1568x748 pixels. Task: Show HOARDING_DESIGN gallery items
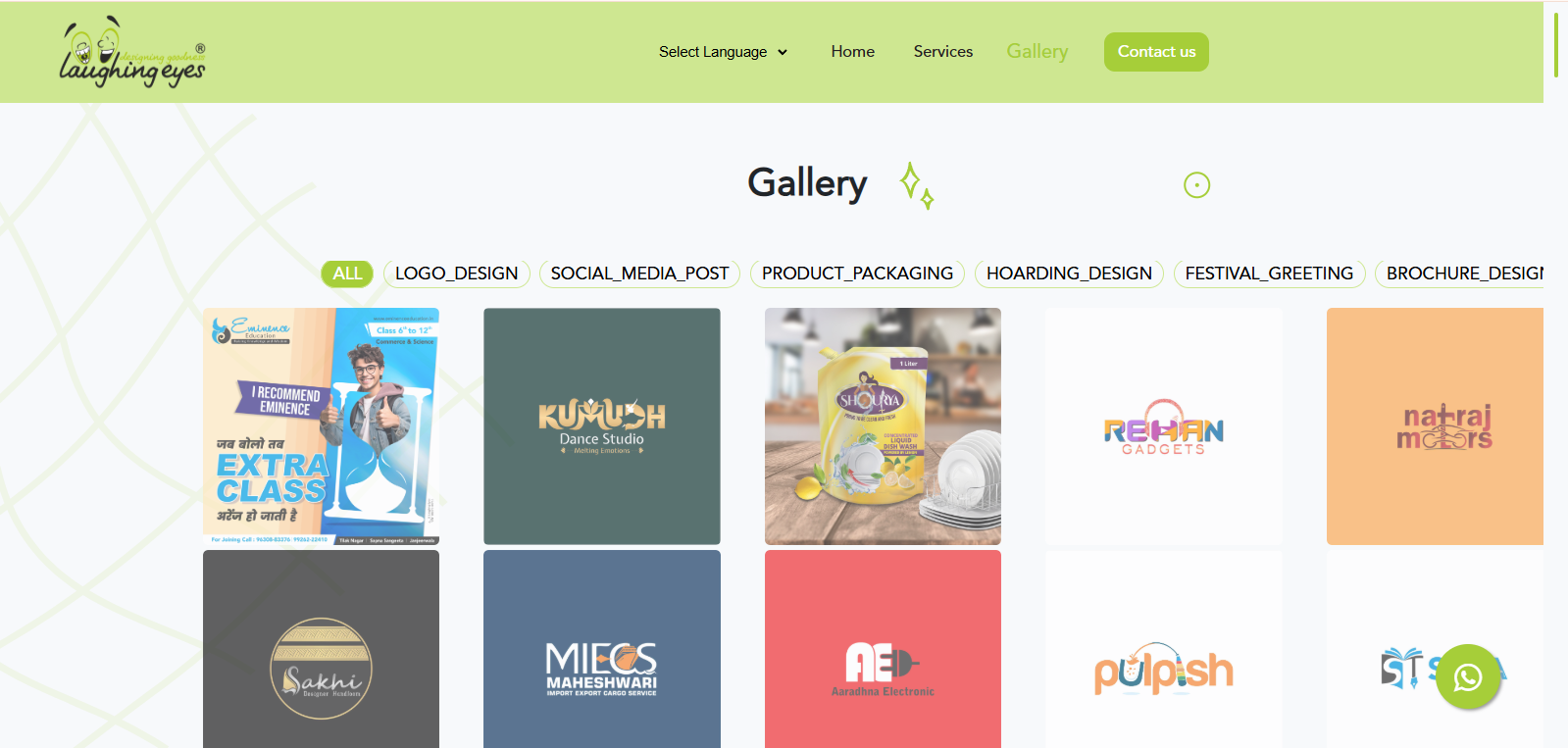click(x=1069, y=274)
